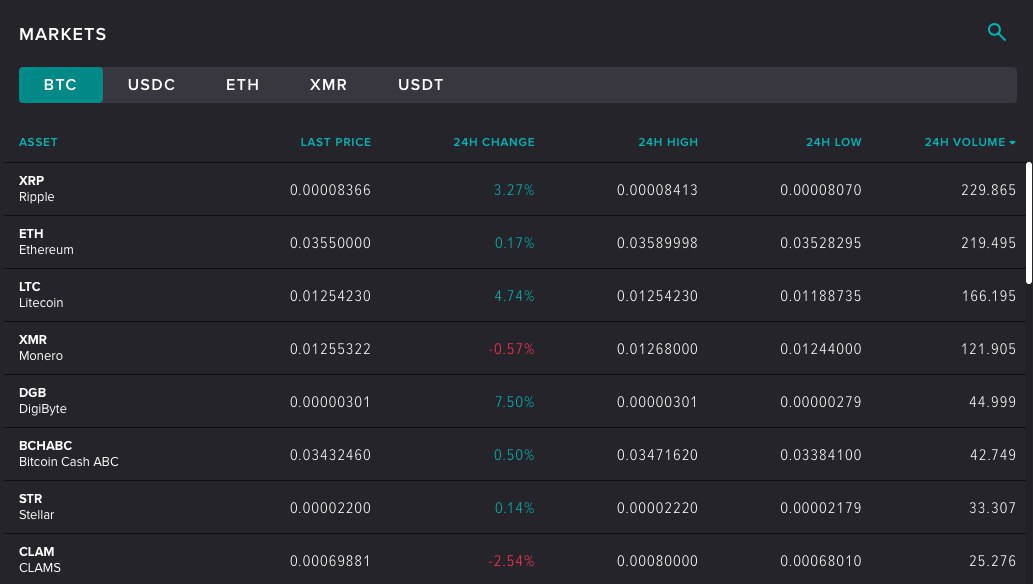
Task: Click the 0.14% change for STR
Action: click(515, 508)
